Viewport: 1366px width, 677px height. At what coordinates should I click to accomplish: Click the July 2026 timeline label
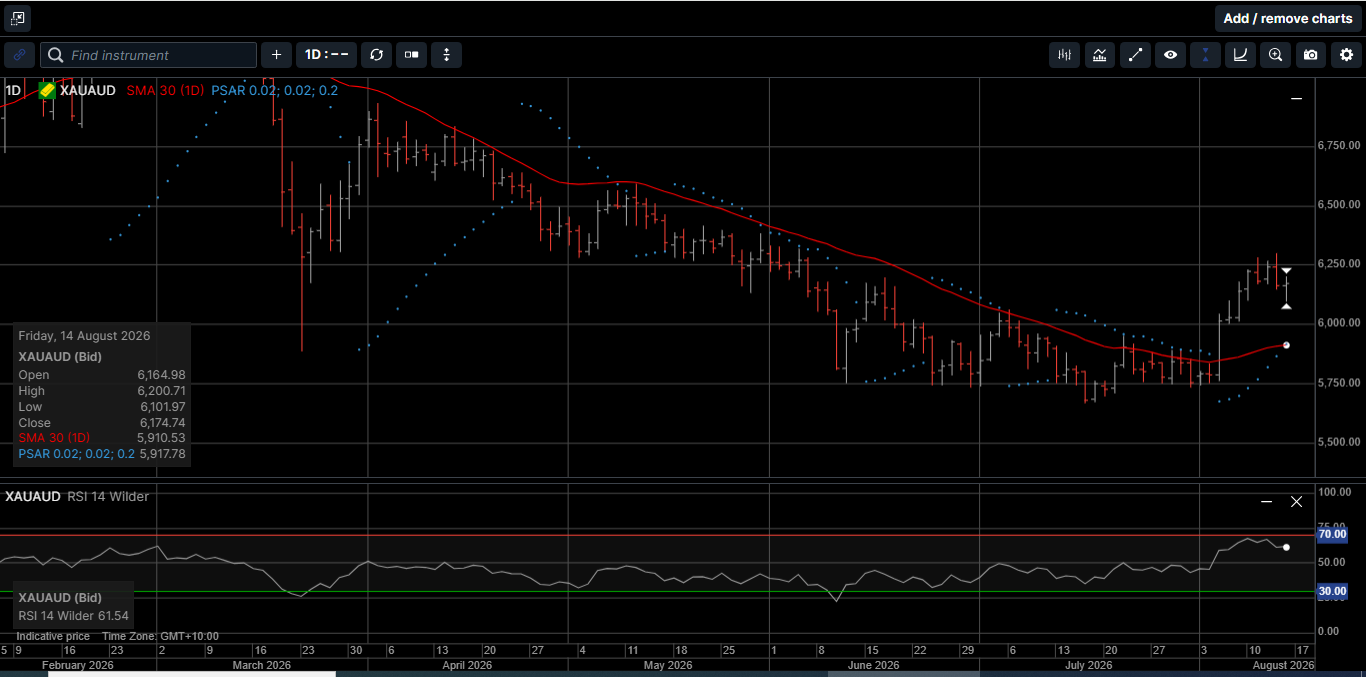pyautogui.click(x=1089, y=665)
